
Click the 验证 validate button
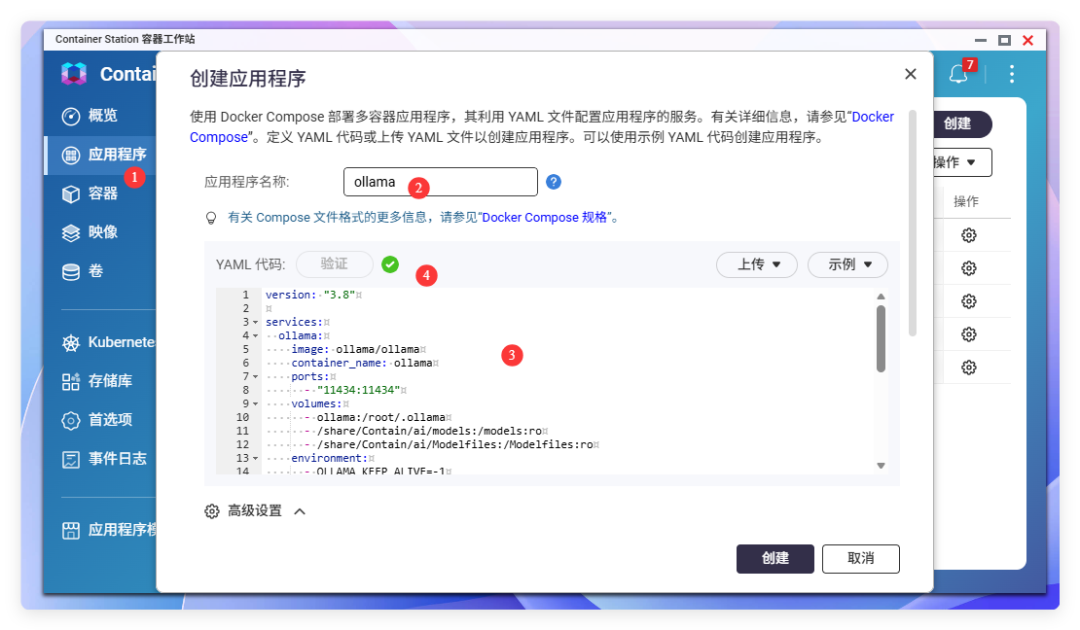[334, 264]
